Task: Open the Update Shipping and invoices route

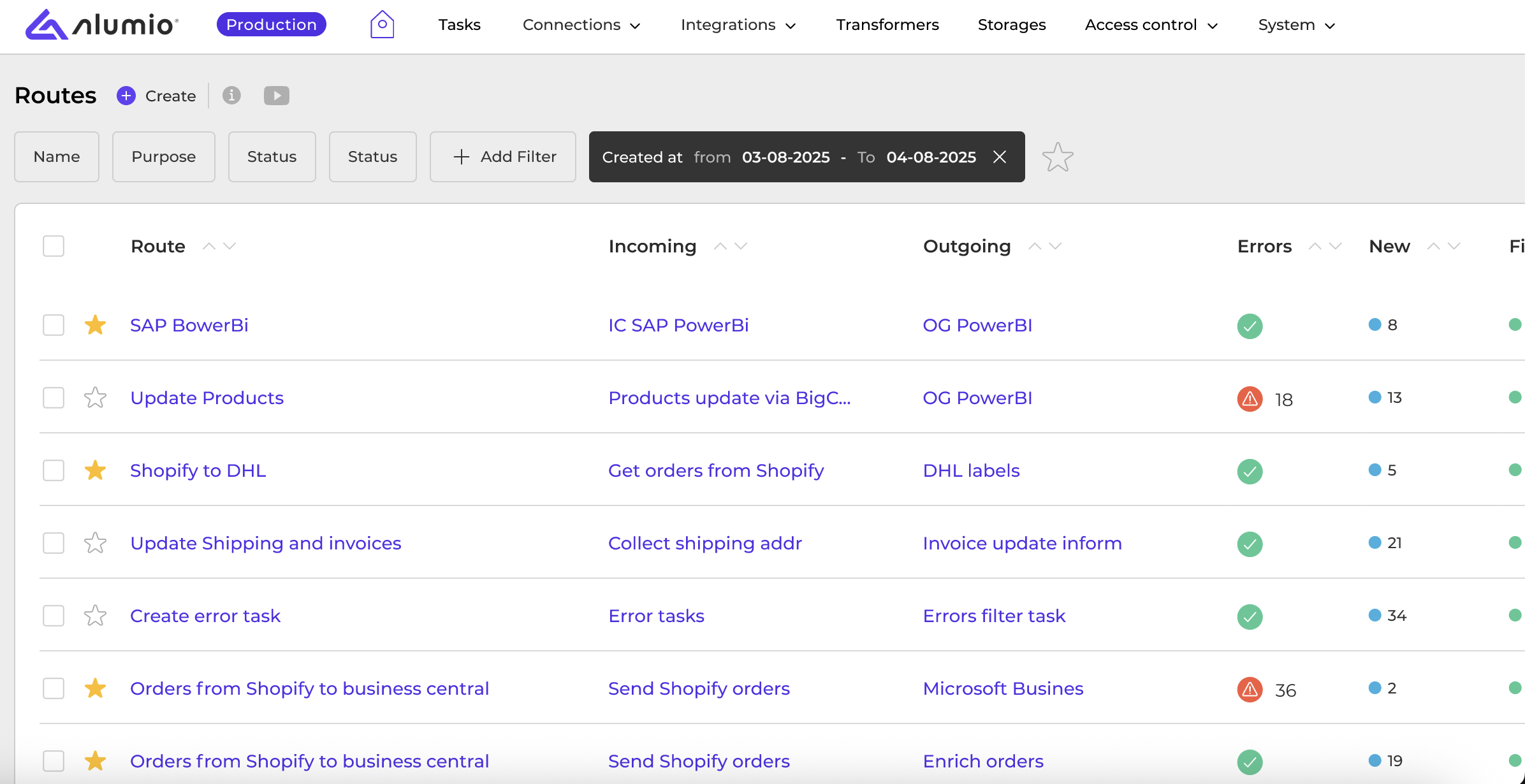Action: [x=265, y=543]
